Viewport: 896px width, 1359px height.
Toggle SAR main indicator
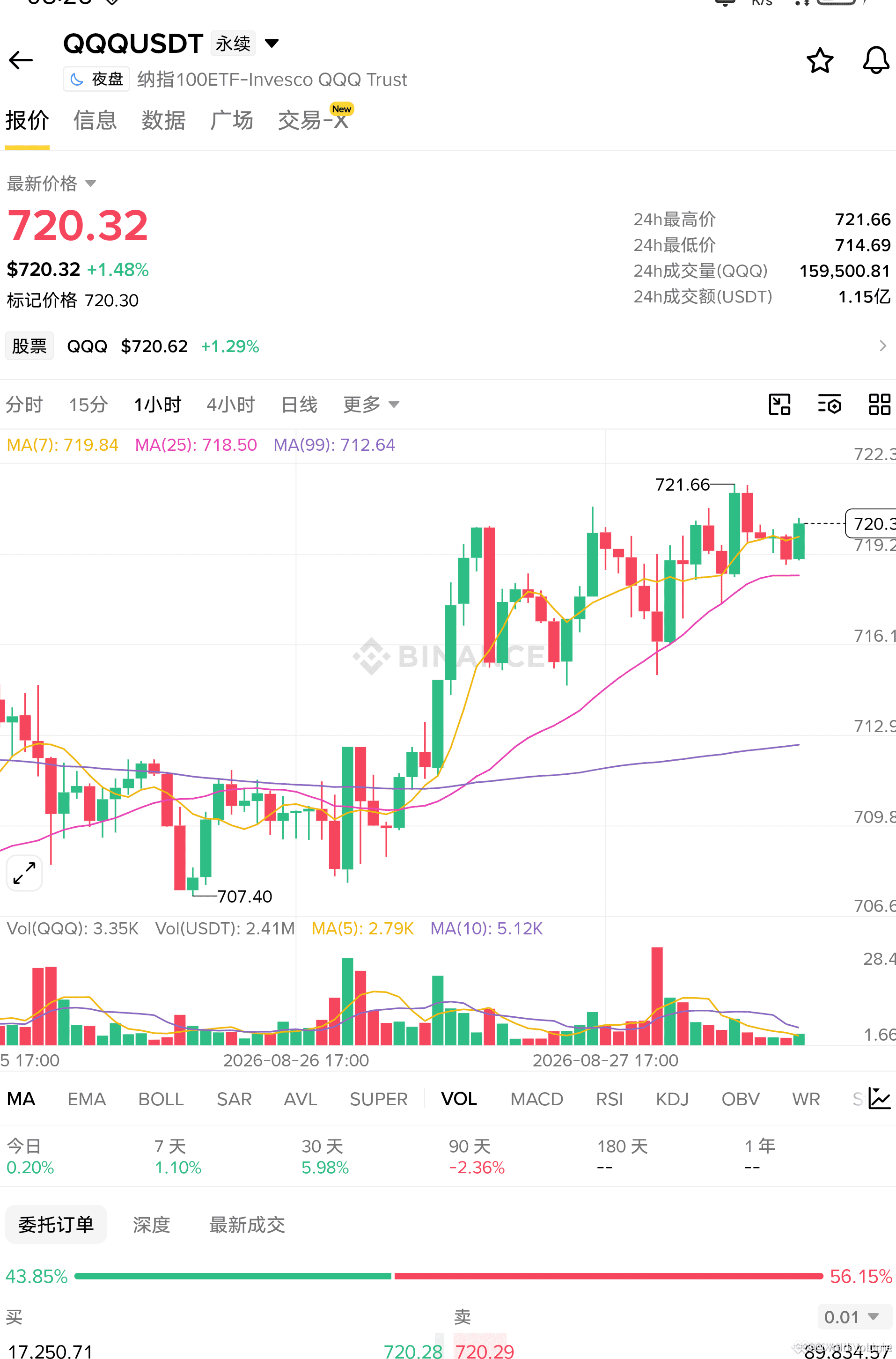pyautogui.click(x=234, y=1098)
